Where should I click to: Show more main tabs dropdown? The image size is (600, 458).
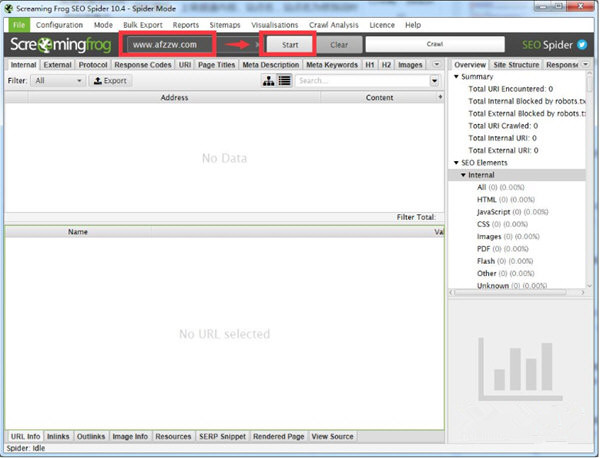coord(436,65)
